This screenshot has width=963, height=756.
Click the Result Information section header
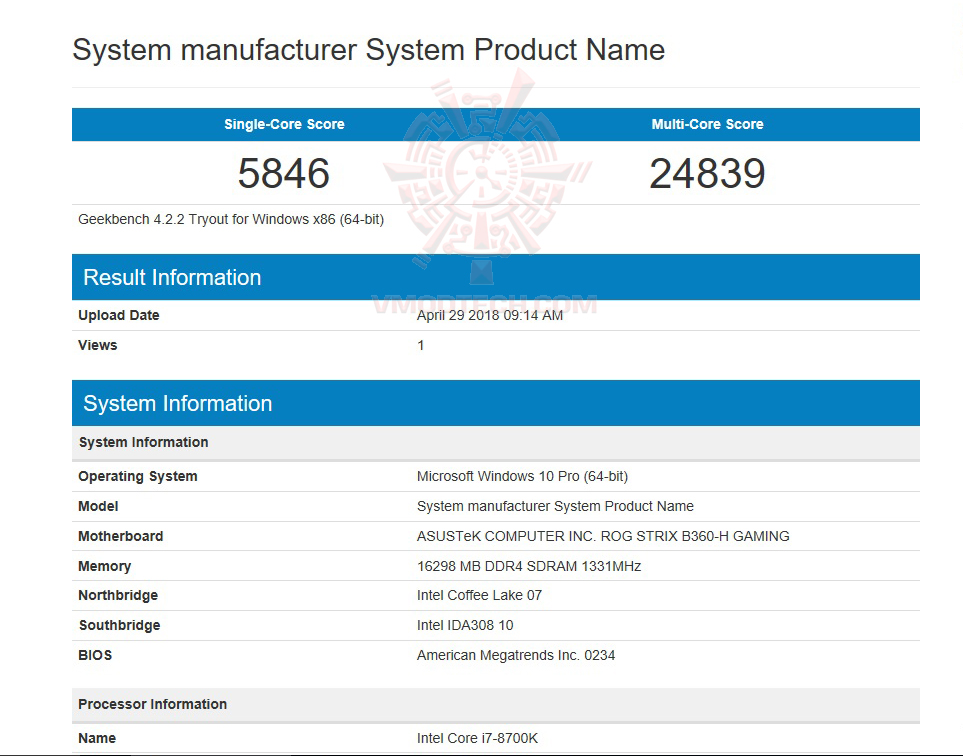(x=496, y=277)
